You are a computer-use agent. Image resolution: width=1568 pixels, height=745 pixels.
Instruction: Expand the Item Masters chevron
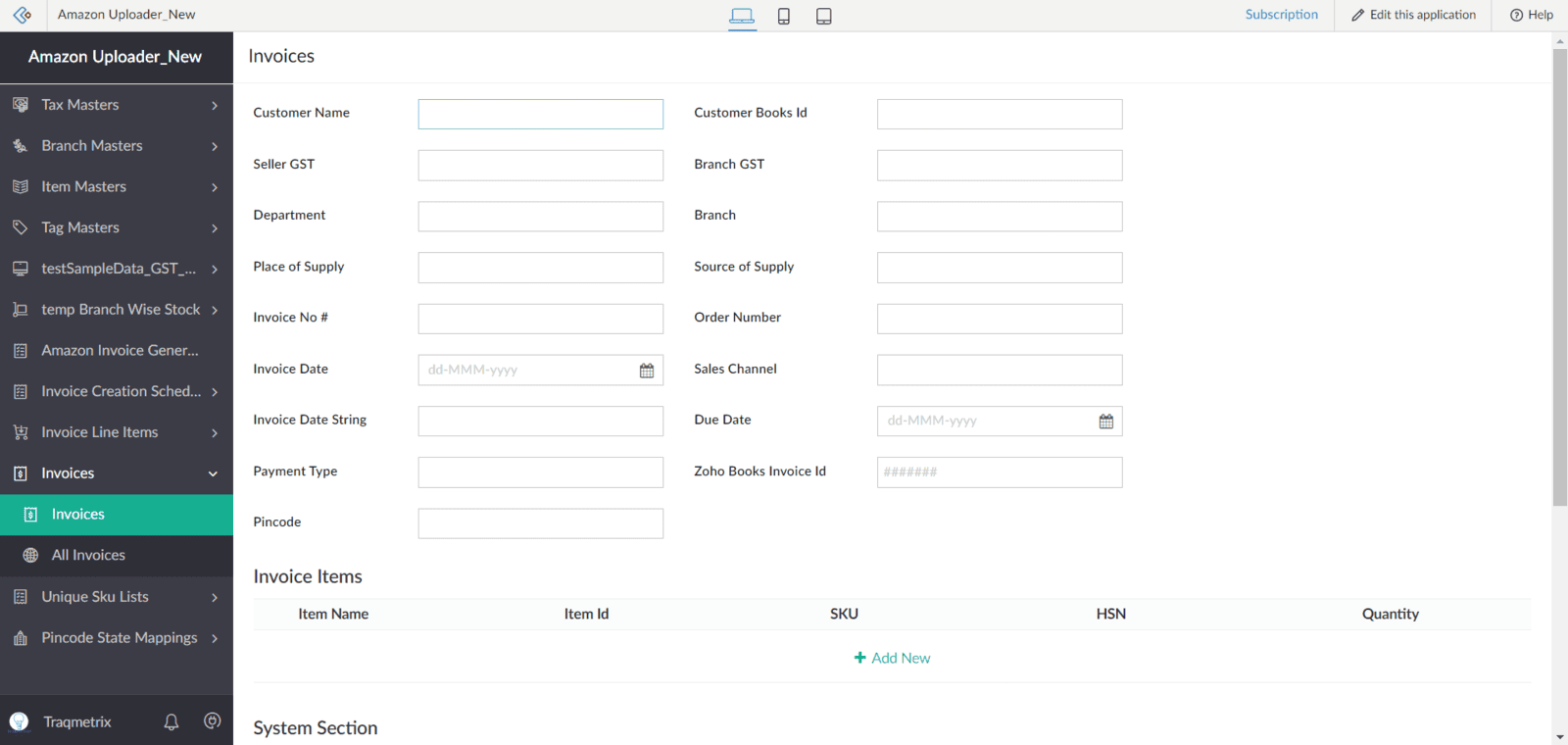(215, 187)
